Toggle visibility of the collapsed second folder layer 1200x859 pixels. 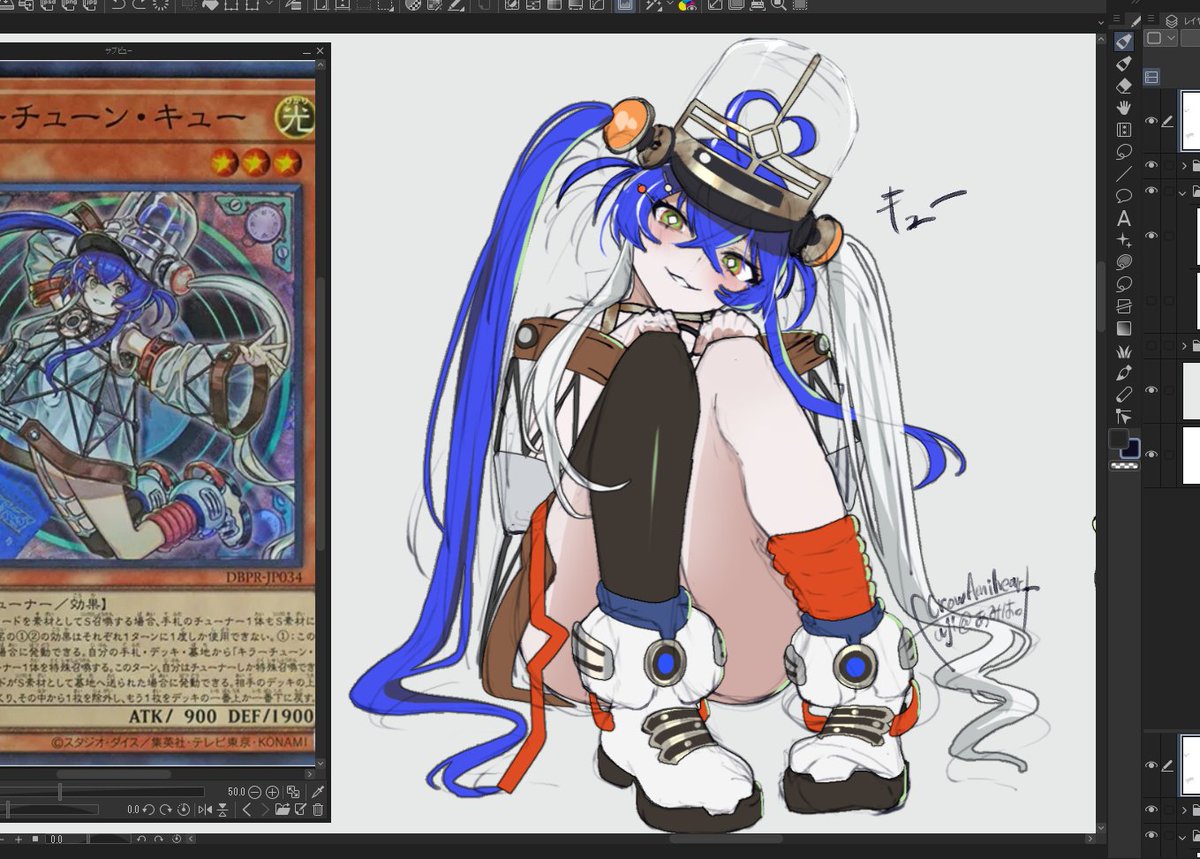click(x=1151, y=165)
